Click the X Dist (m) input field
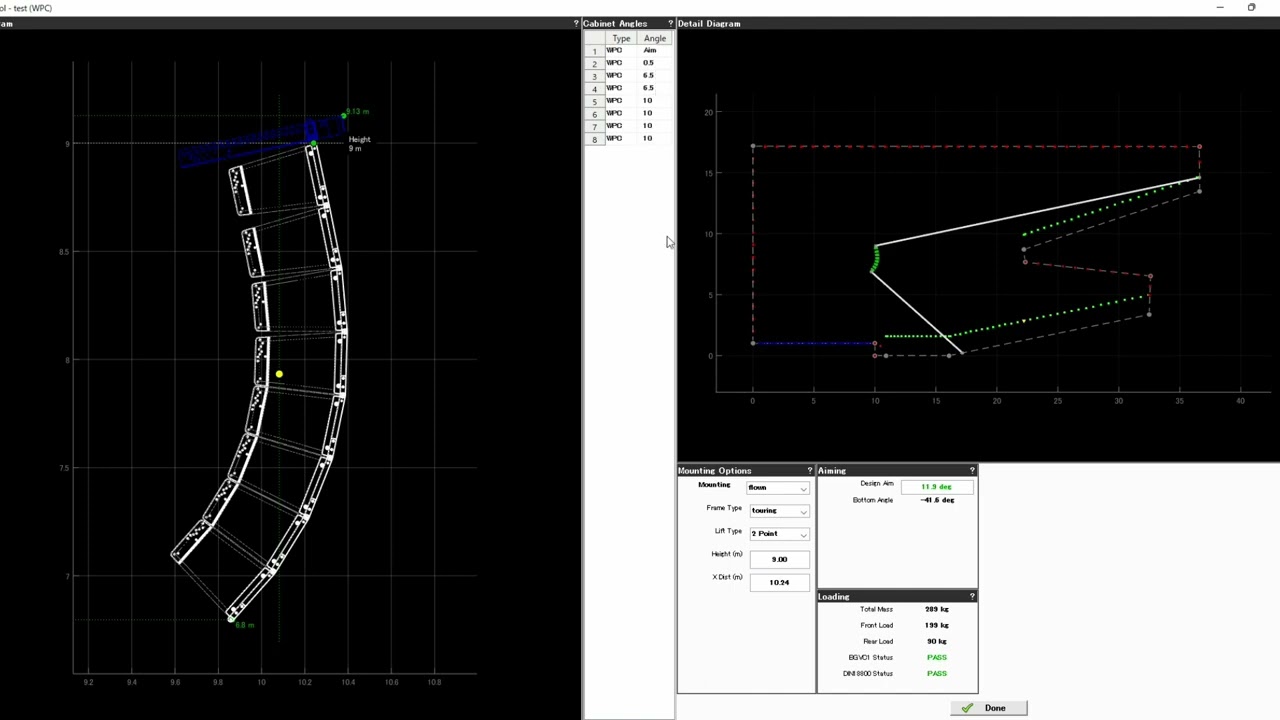 point(779,582)
